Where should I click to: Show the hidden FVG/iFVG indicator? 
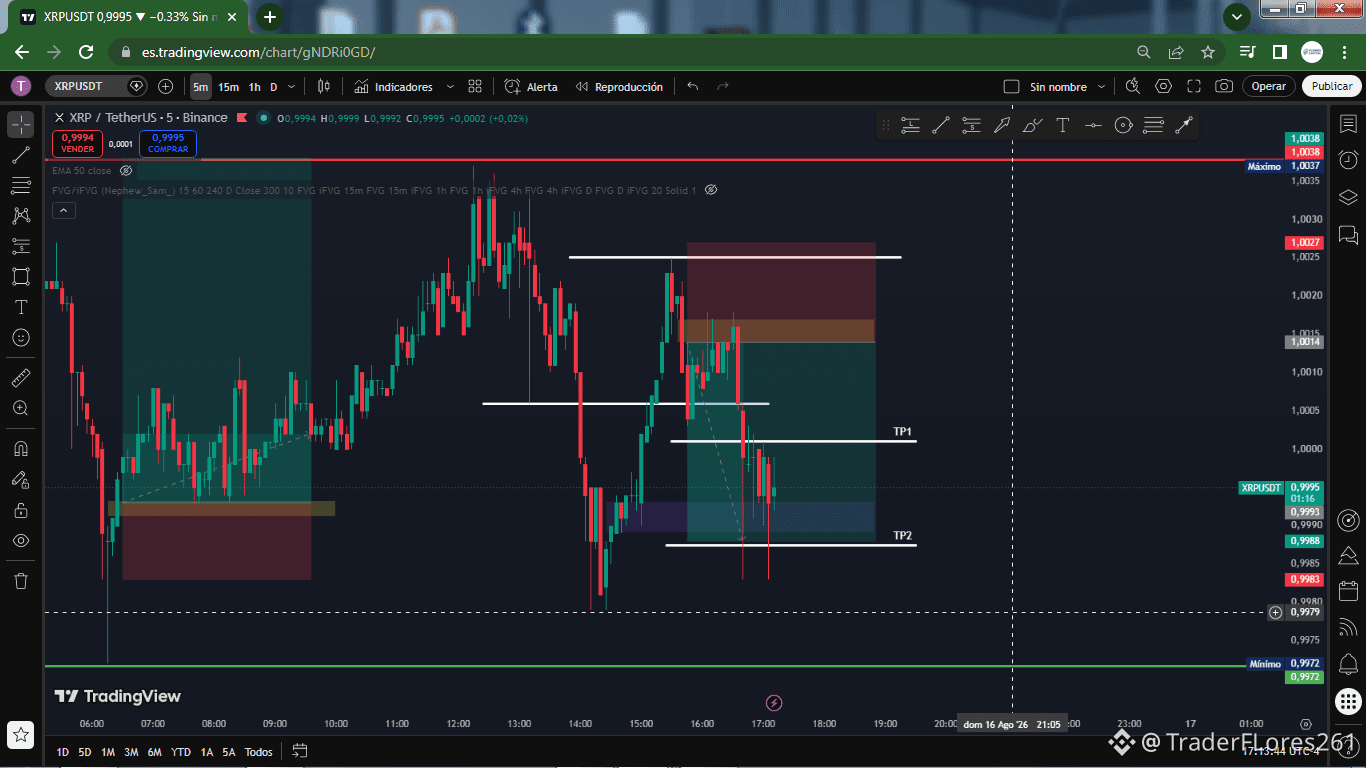click(711, 190)
